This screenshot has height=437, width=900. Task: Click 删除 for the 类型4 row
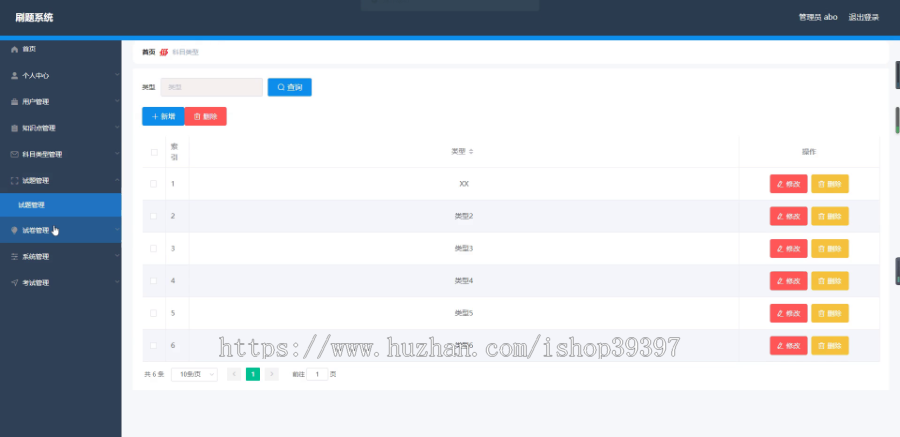pos(830,281)
